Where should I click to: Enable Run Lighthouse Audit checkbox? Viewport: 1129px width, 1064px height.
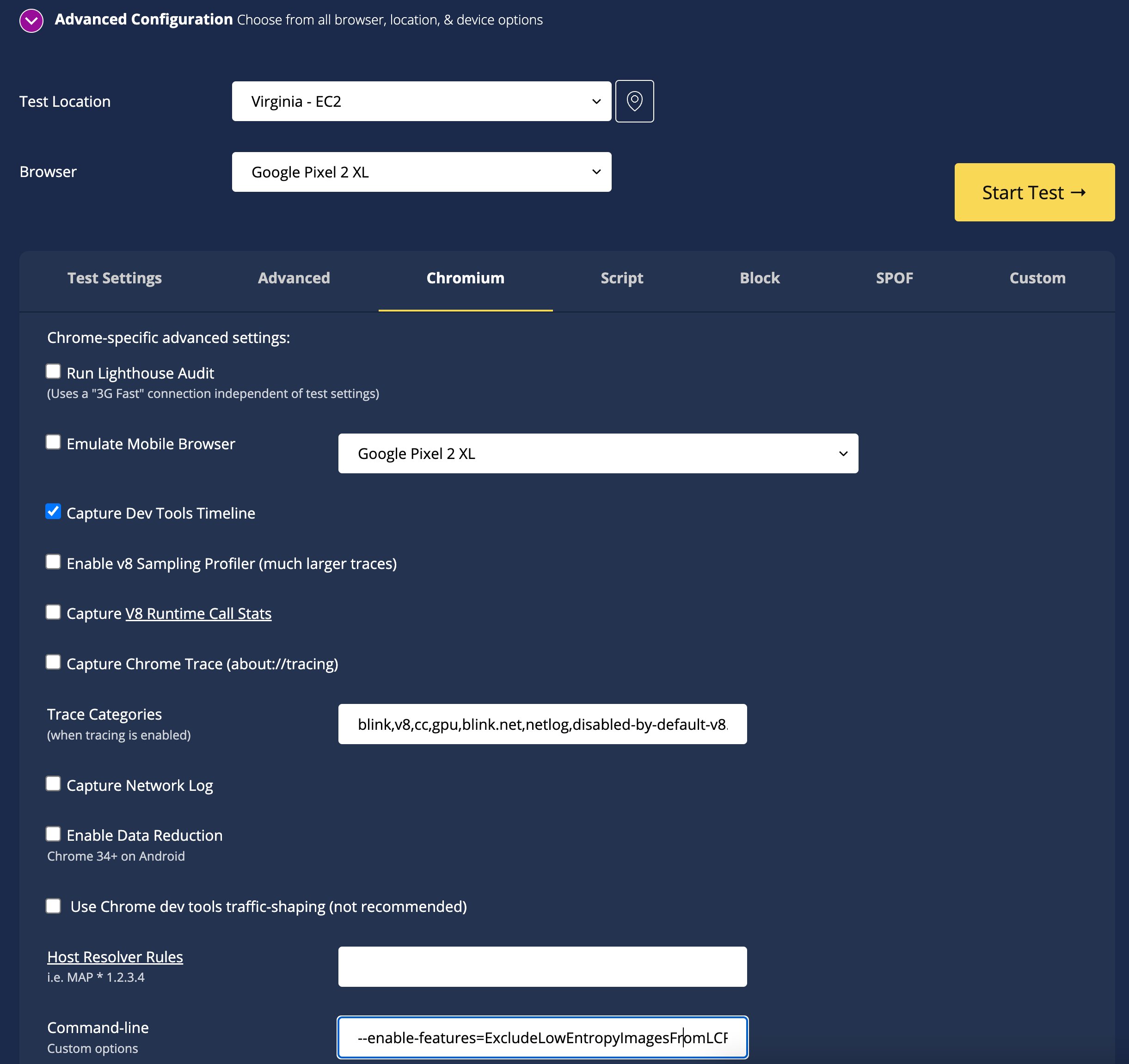pos(53,371)
